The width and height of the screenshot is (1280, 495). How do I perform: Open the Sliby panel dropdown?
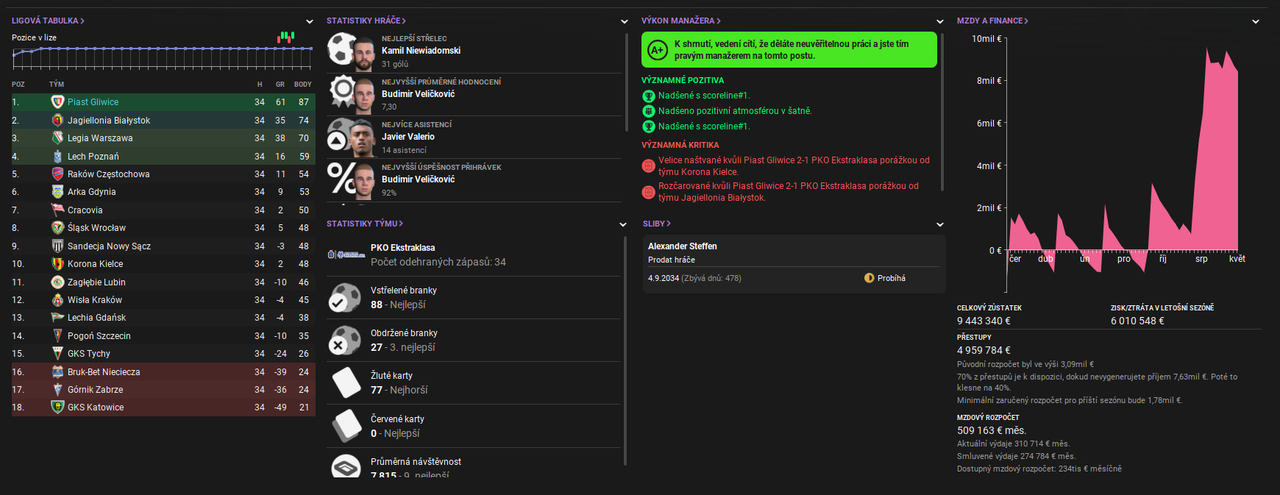tap(940, 224)
